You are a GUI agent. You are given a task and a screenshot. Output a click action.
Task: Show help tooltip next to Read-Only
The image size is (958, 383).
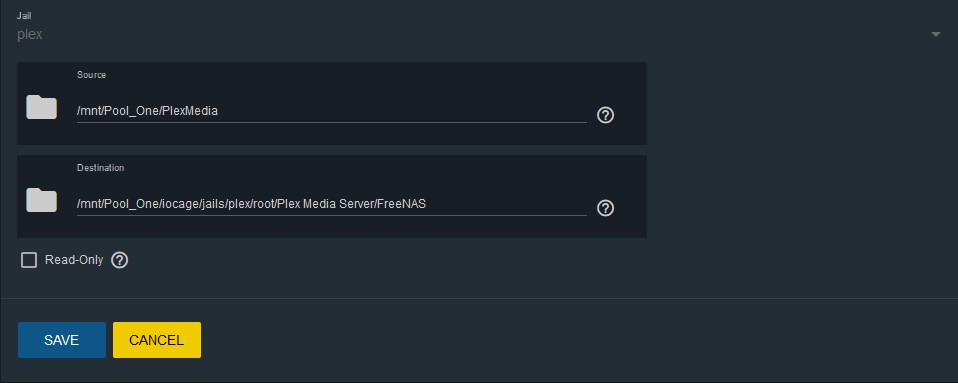click(120, 260)
